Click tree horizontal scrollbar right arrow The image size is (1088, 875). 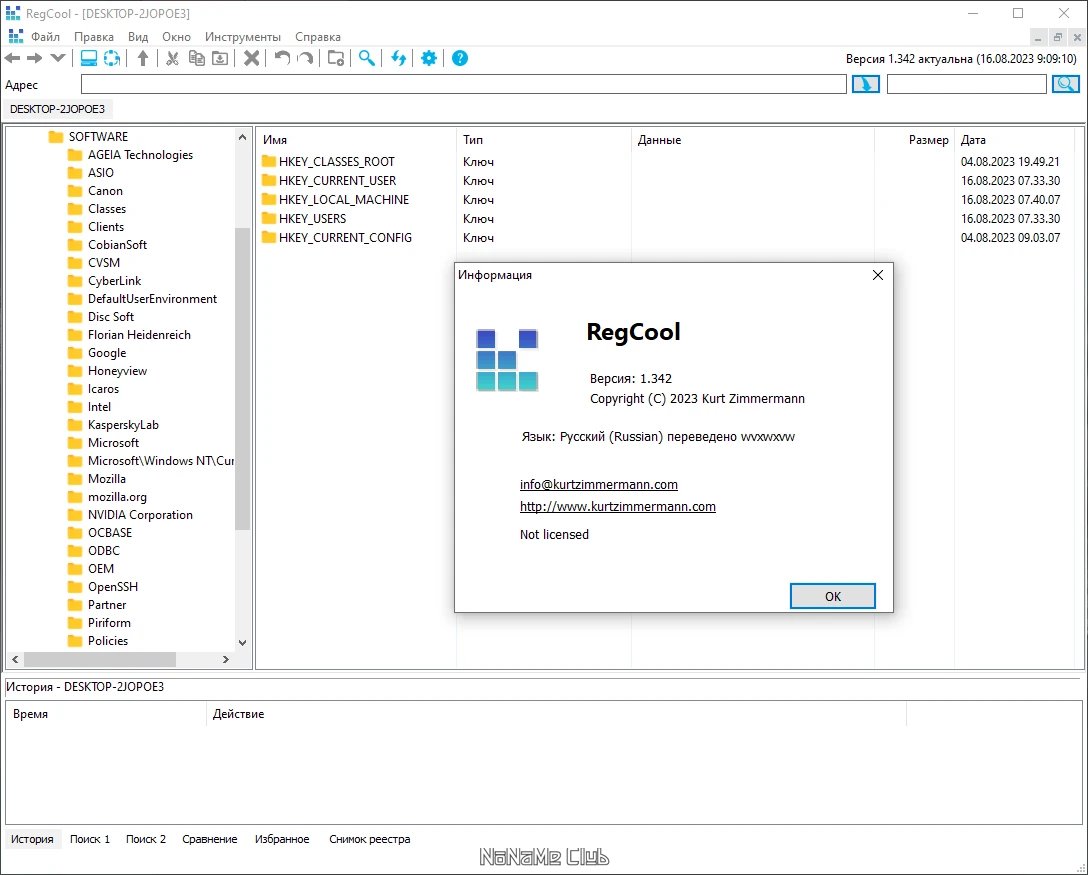(x=226, y=659)
